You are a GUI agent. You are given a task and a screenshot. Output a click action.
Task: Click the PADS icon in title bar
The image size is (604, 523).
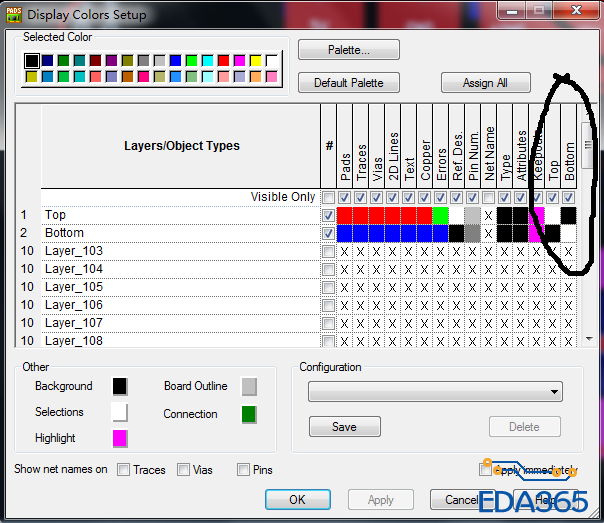[14, 15]
